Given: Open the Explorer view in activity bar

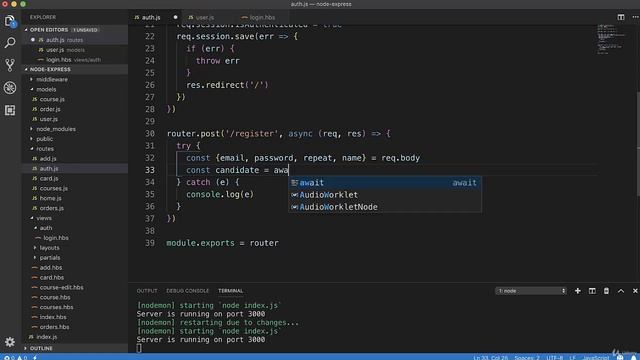Looking at the screenshot, I should pyautogui.click(x=10, y=21).
